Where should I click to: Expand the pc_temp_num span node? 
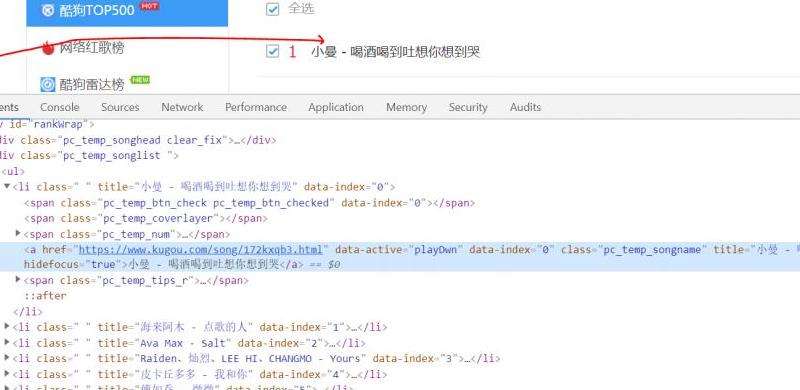coord(18,233)
